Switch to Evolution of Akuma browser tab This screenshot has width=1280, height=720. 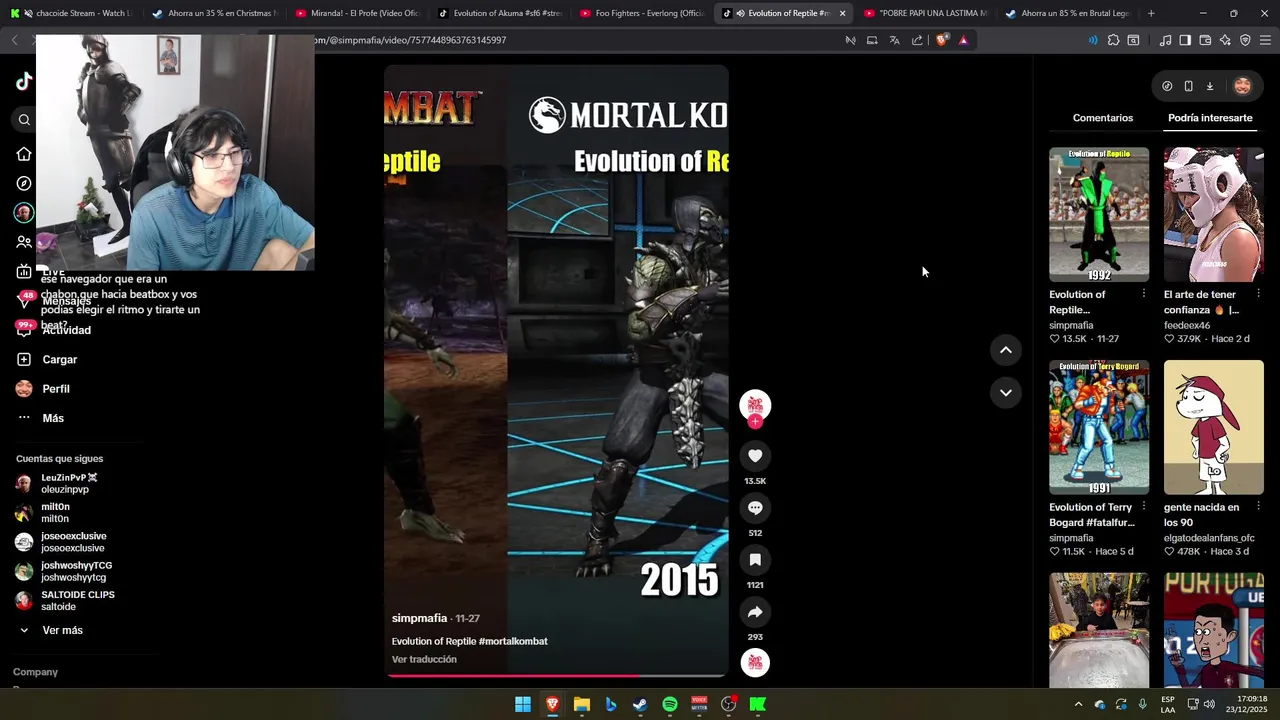(x=498, y=13)
